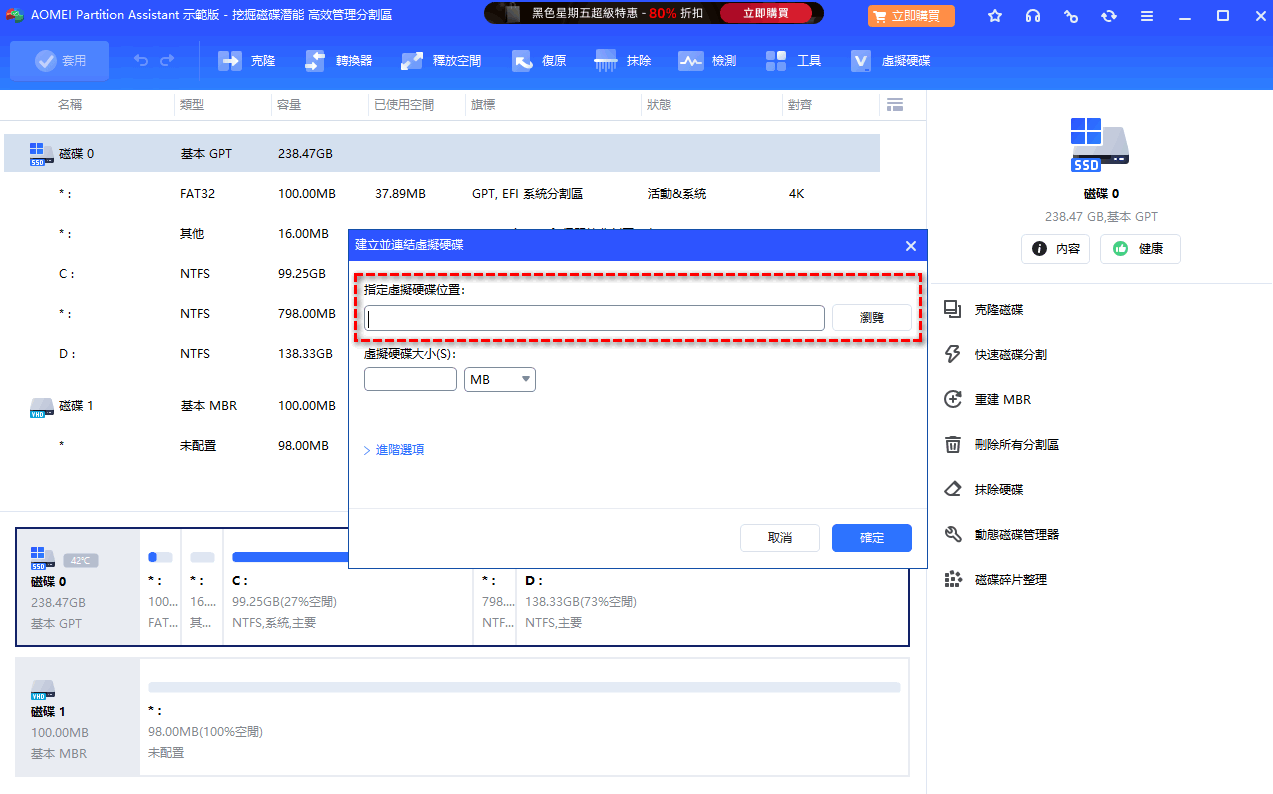Click OK (確定) in the dialog
Viewport: 1273px width, 794px height.
coord(872,538)
